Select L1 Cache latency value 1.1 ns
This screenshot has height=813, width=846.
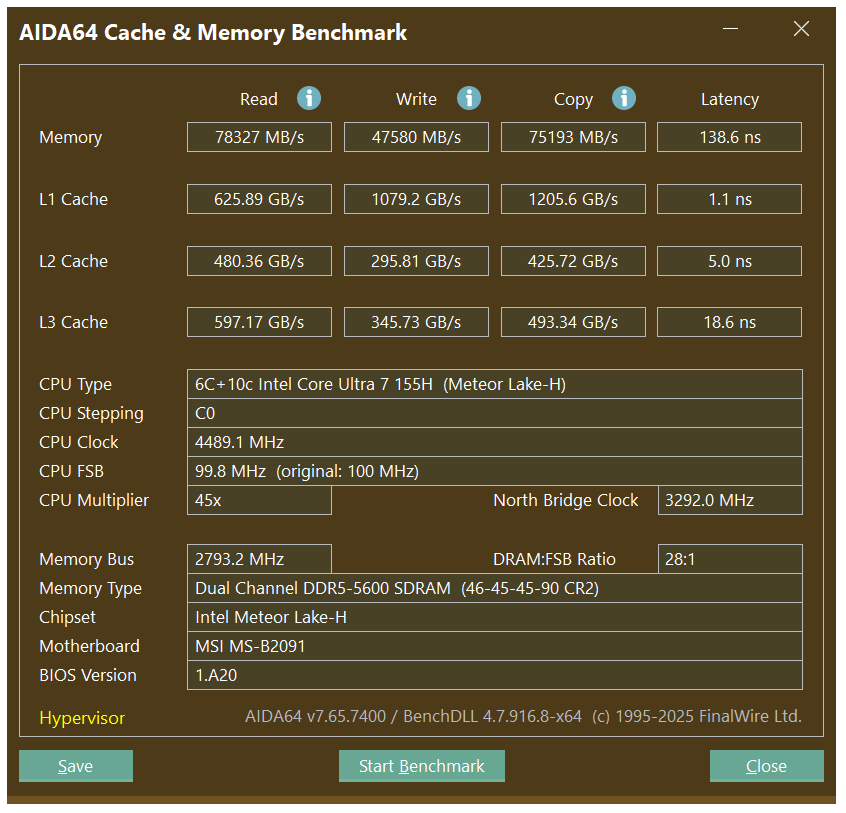click(x=729, y=199)
